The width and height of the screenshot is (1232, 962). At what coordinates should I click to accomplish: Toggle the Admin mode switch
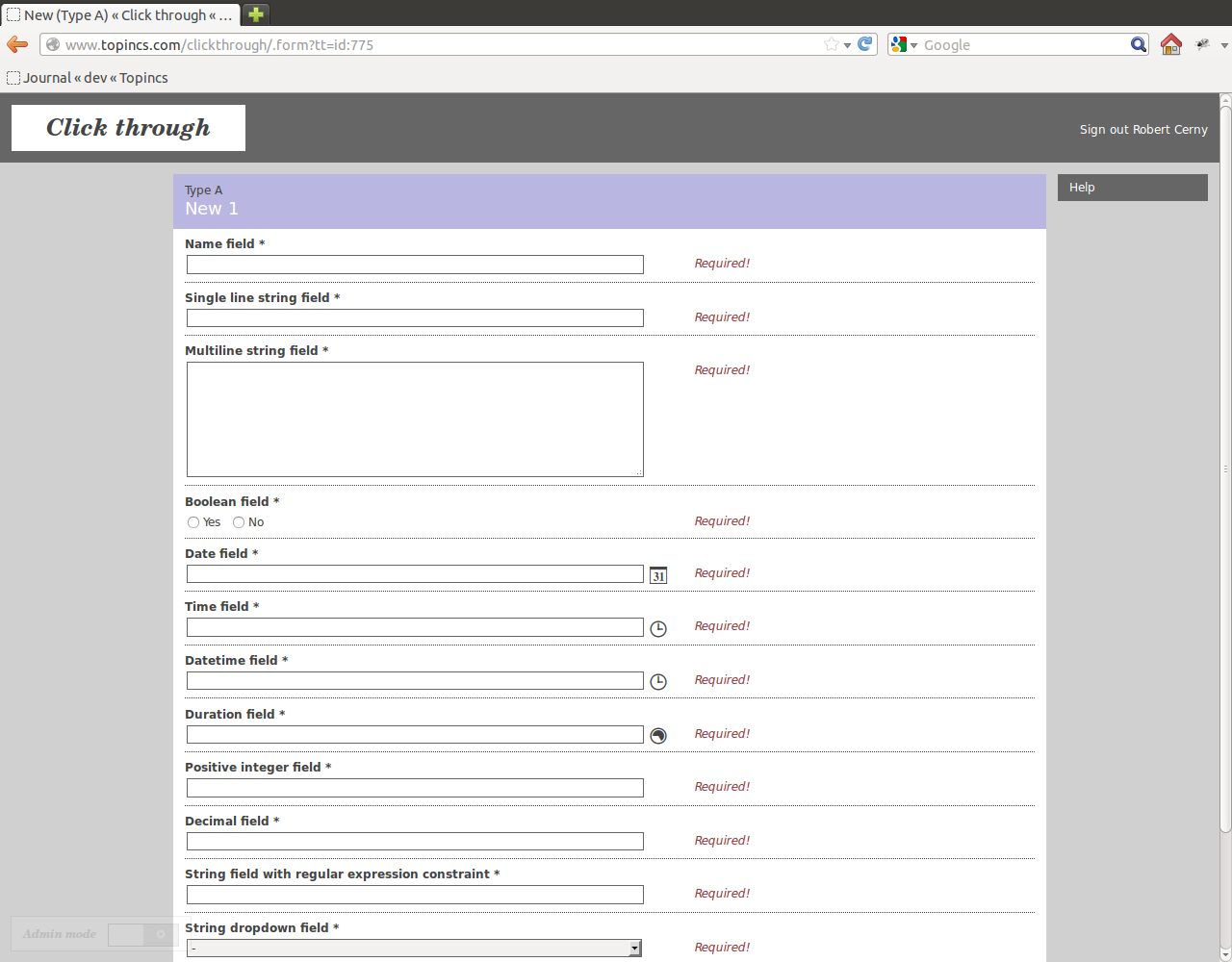pos(142,934)
